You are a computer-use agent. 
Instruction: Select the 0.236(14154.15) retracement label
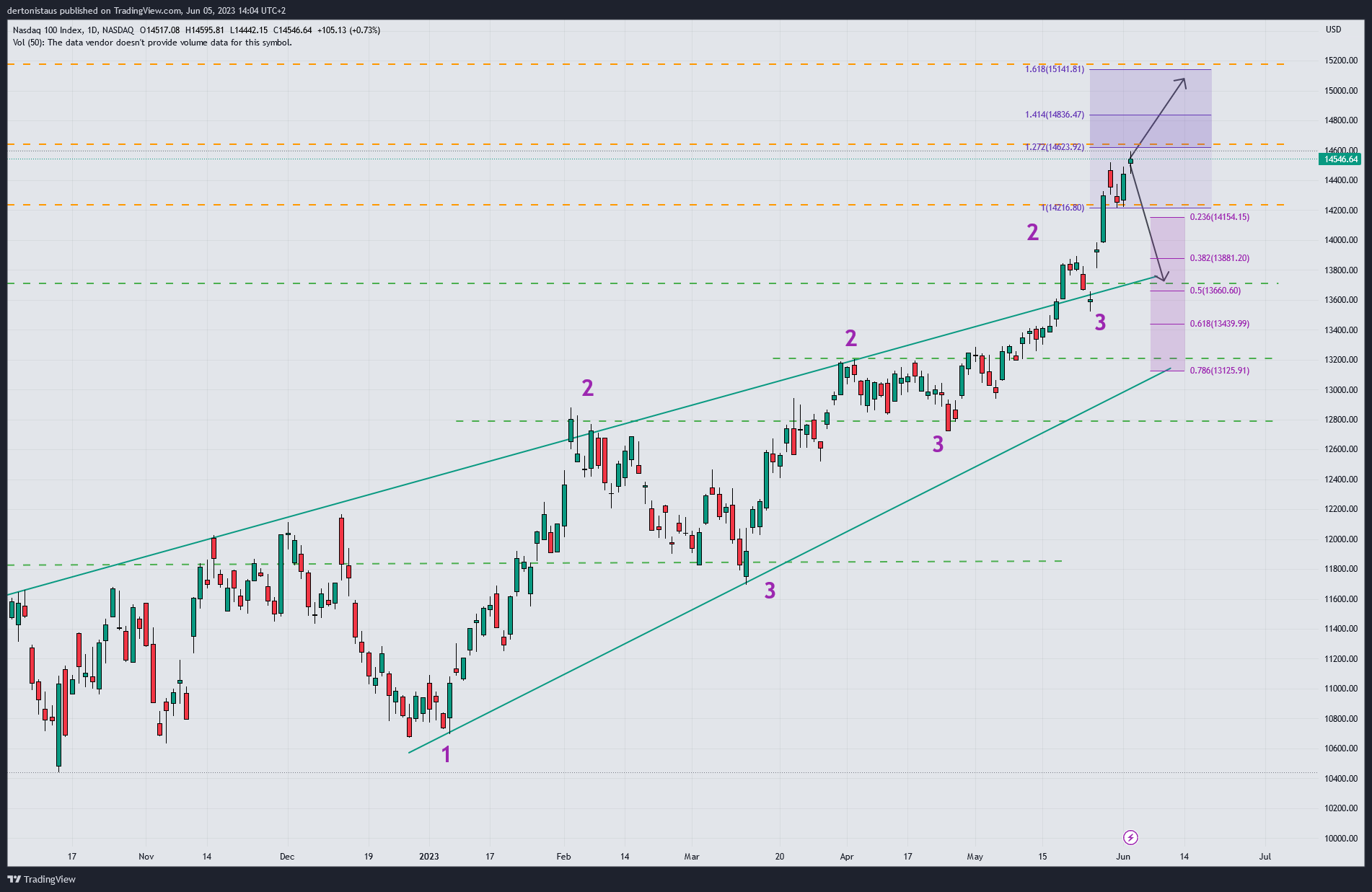pos(1219,217)
